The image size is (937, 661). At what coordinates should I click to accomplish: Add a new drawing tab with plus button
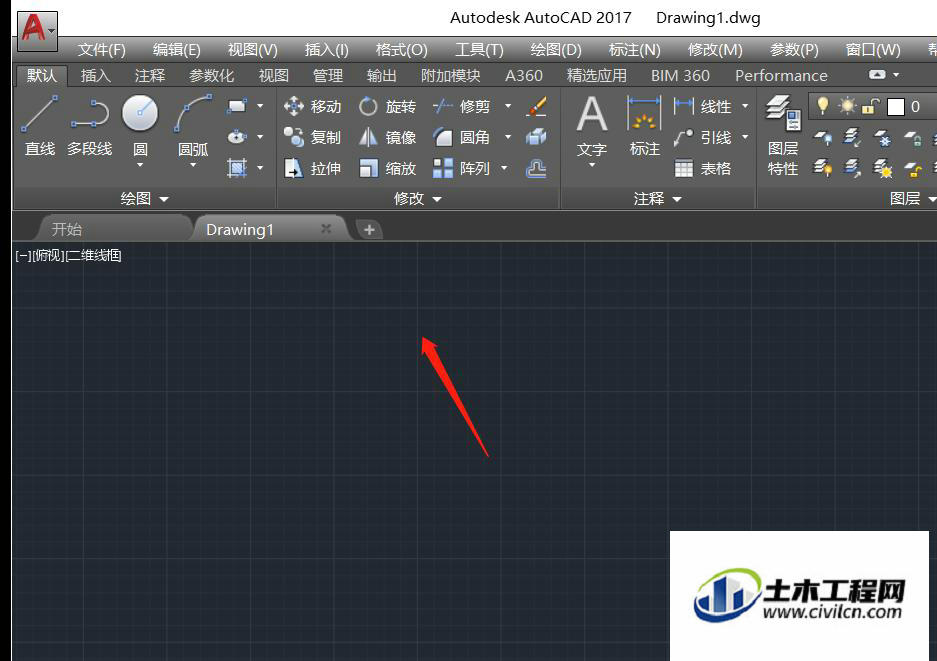[369, 229]
